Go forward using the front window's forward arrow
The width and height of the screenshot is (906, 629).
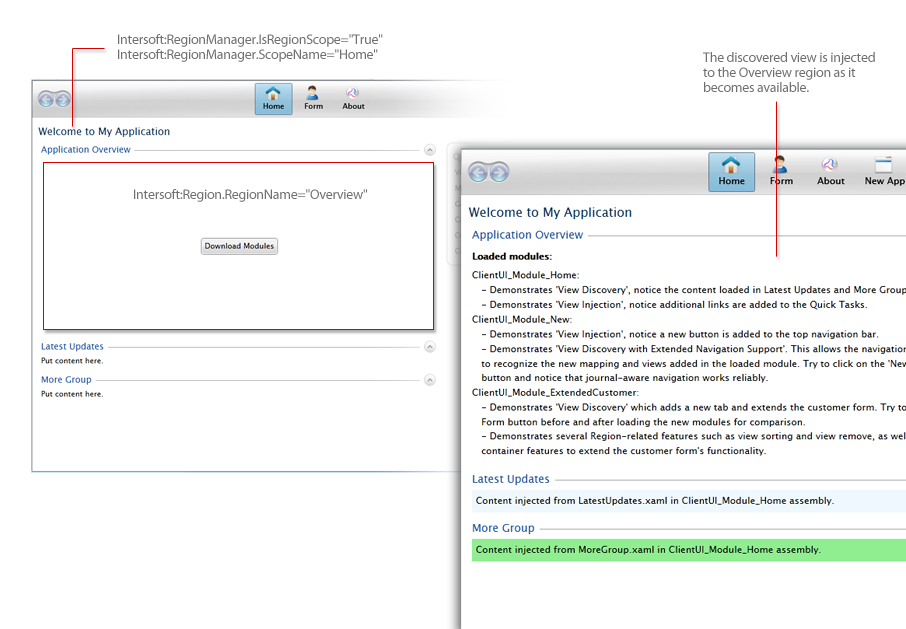coord(499,172)
